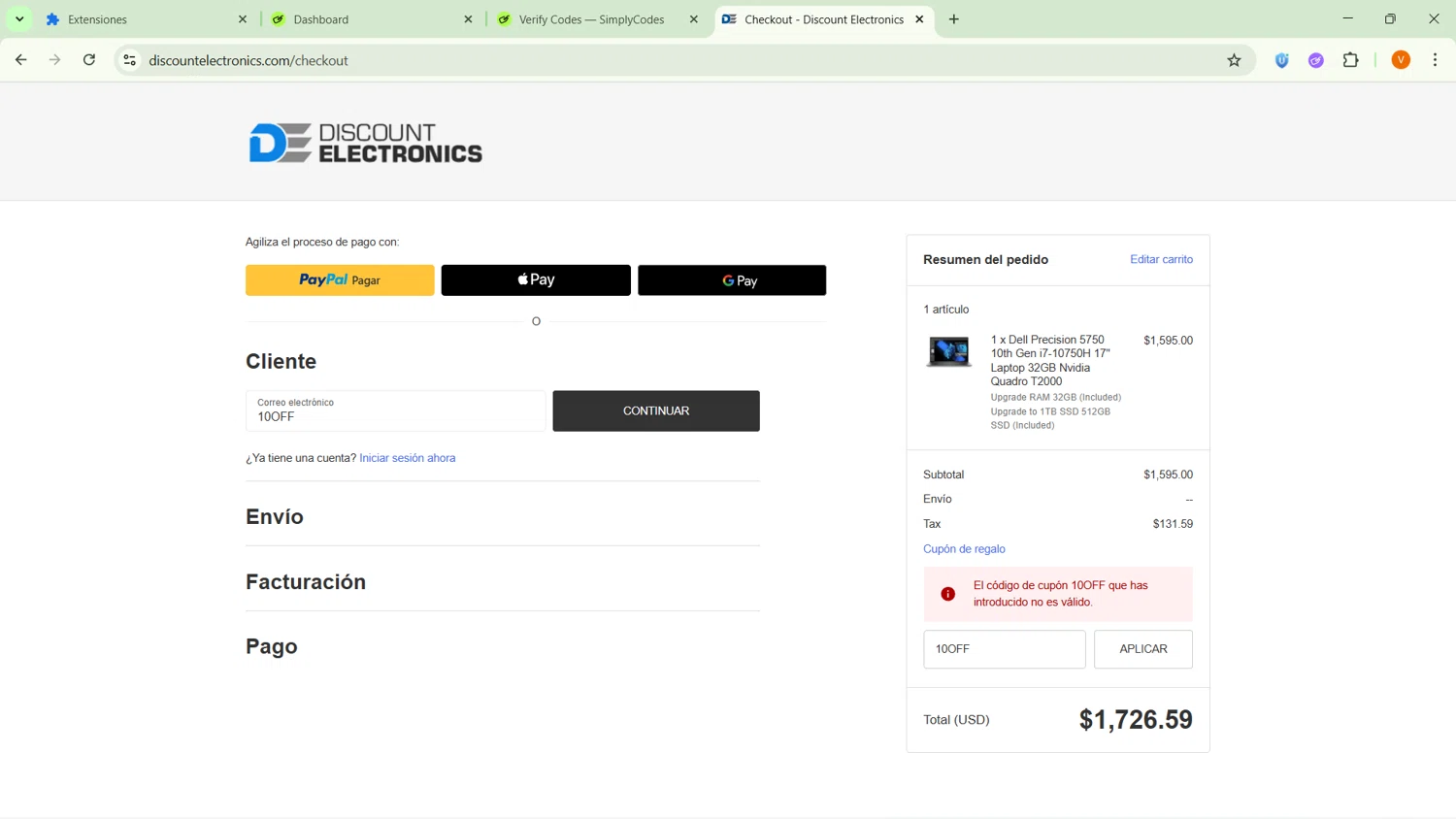The height and width of the screenshot is (819, 1456).
Task: Pay with Apple Pay button
Action: tap(536, 280)
